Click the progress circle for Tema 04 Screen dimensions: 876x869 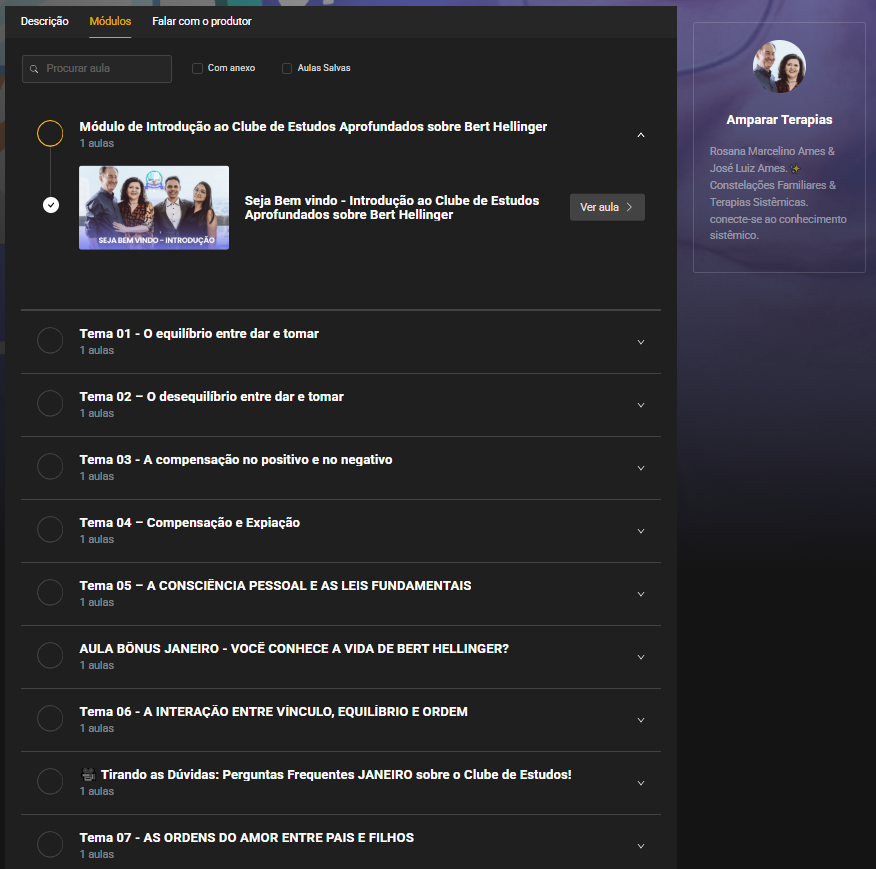[50, 529]
